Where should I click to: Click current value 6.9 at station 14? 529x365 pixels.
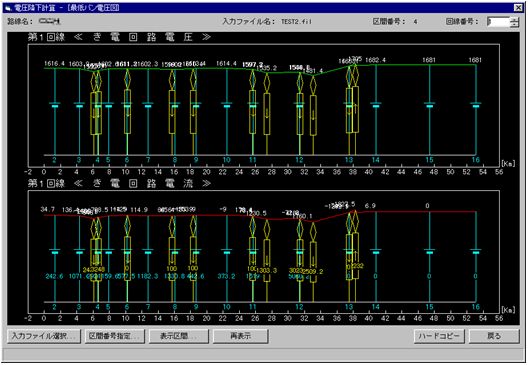370,206
